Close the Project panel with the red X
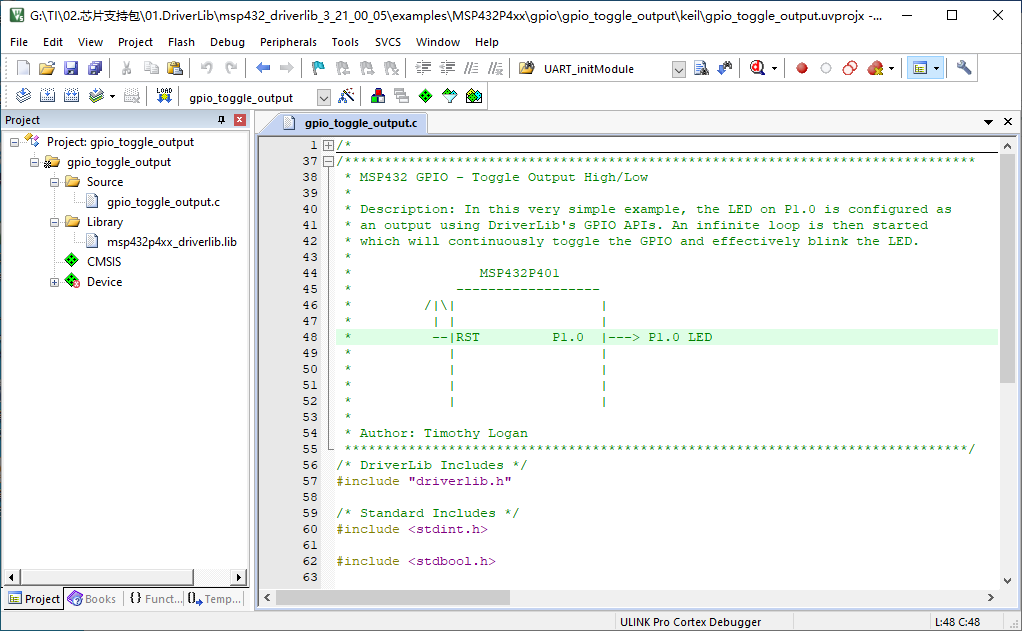The image size is (1022, 631). pos(240,120)
